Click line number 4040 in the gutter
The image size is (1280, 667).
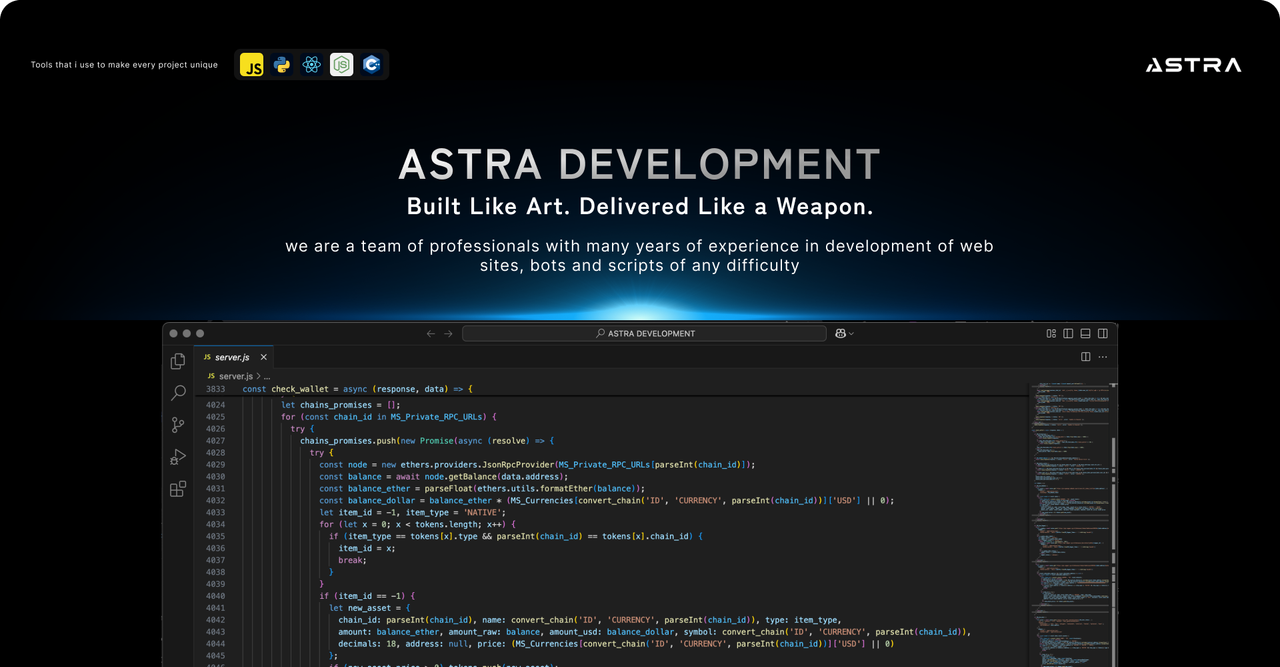(215, 596)
